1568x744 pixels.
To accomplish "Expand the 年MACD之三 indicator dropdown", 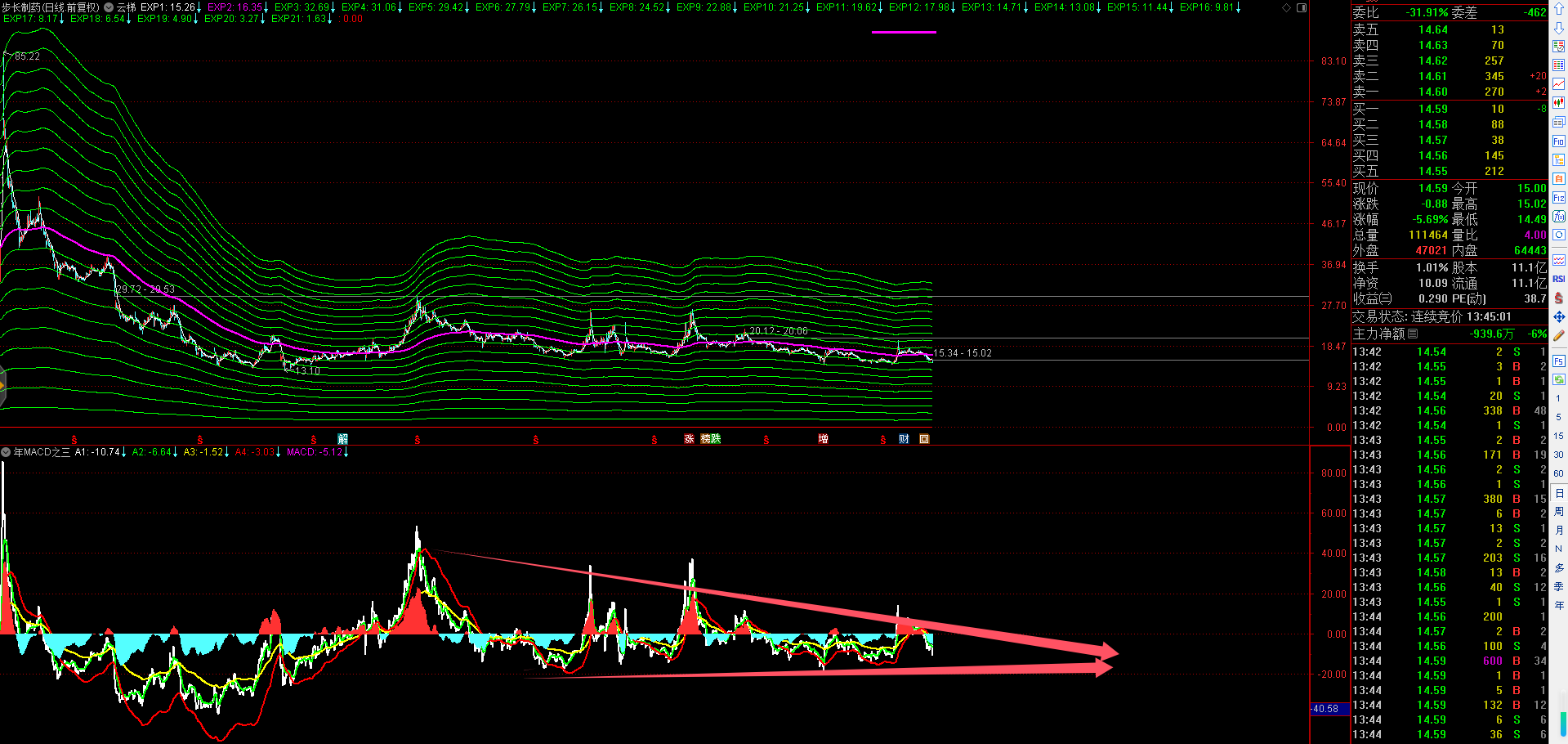I will tap(6, 452).
